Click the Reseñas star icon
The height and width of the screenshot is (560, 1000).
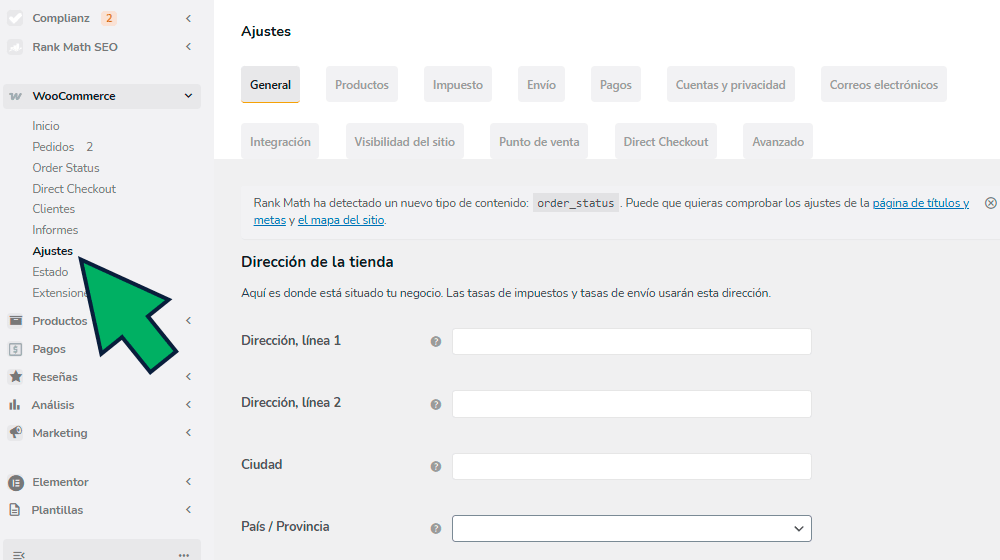click(x=15, y=376)
